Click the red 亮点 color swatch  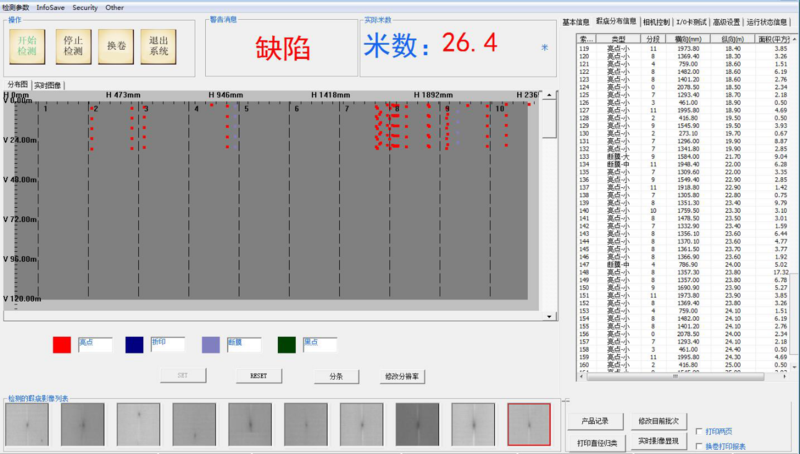tap(62, 345)
